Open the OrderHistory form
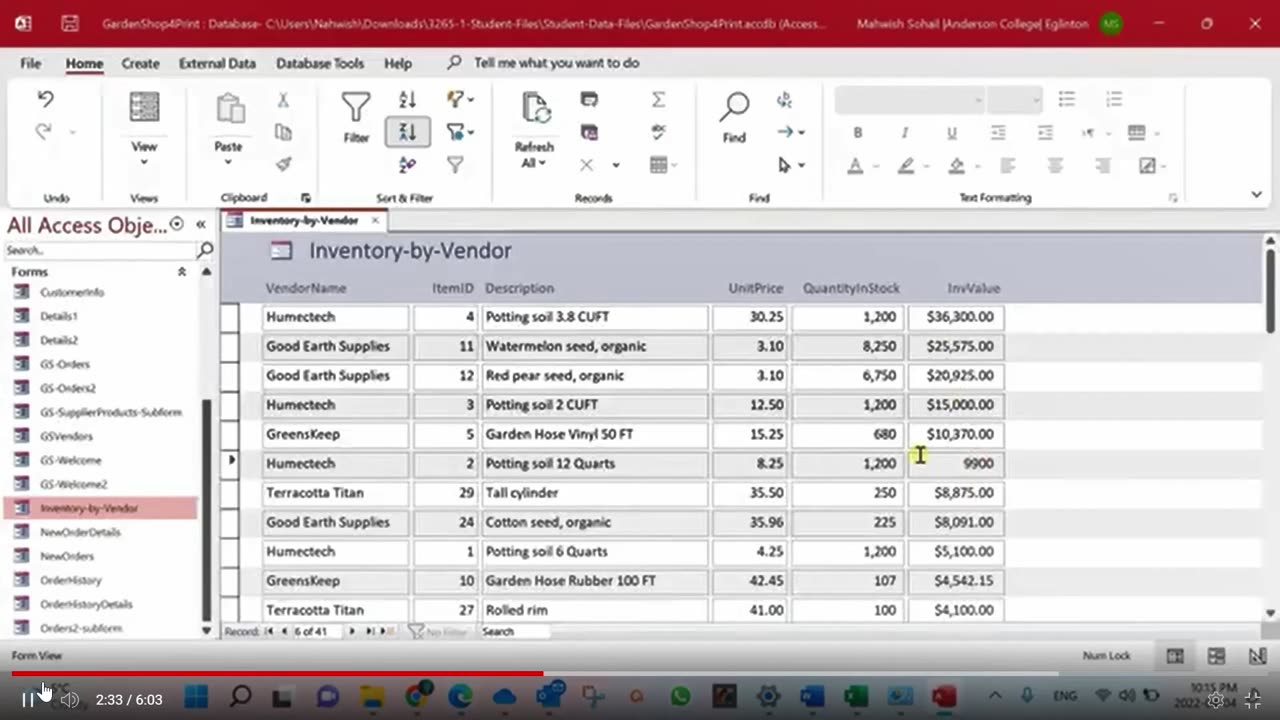The height and width of the screenshot is (720, 1280). 70,580
